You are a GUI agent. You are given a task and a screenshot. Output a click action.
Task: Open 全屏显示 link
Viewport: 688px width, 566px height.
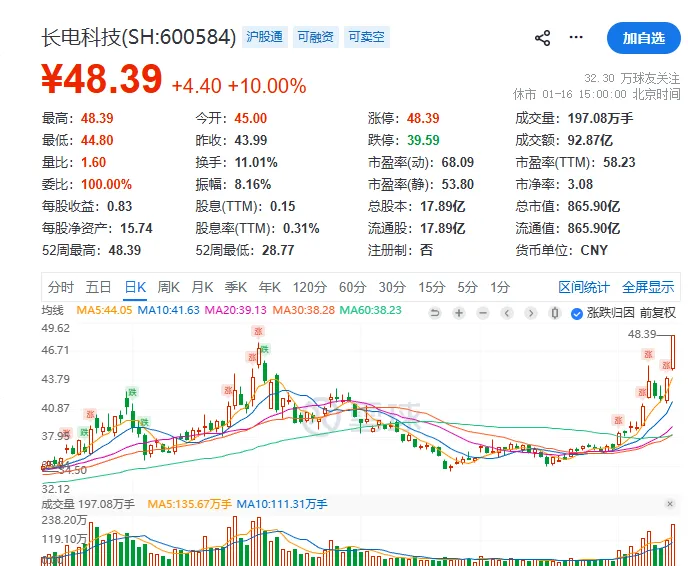[648, 287]
